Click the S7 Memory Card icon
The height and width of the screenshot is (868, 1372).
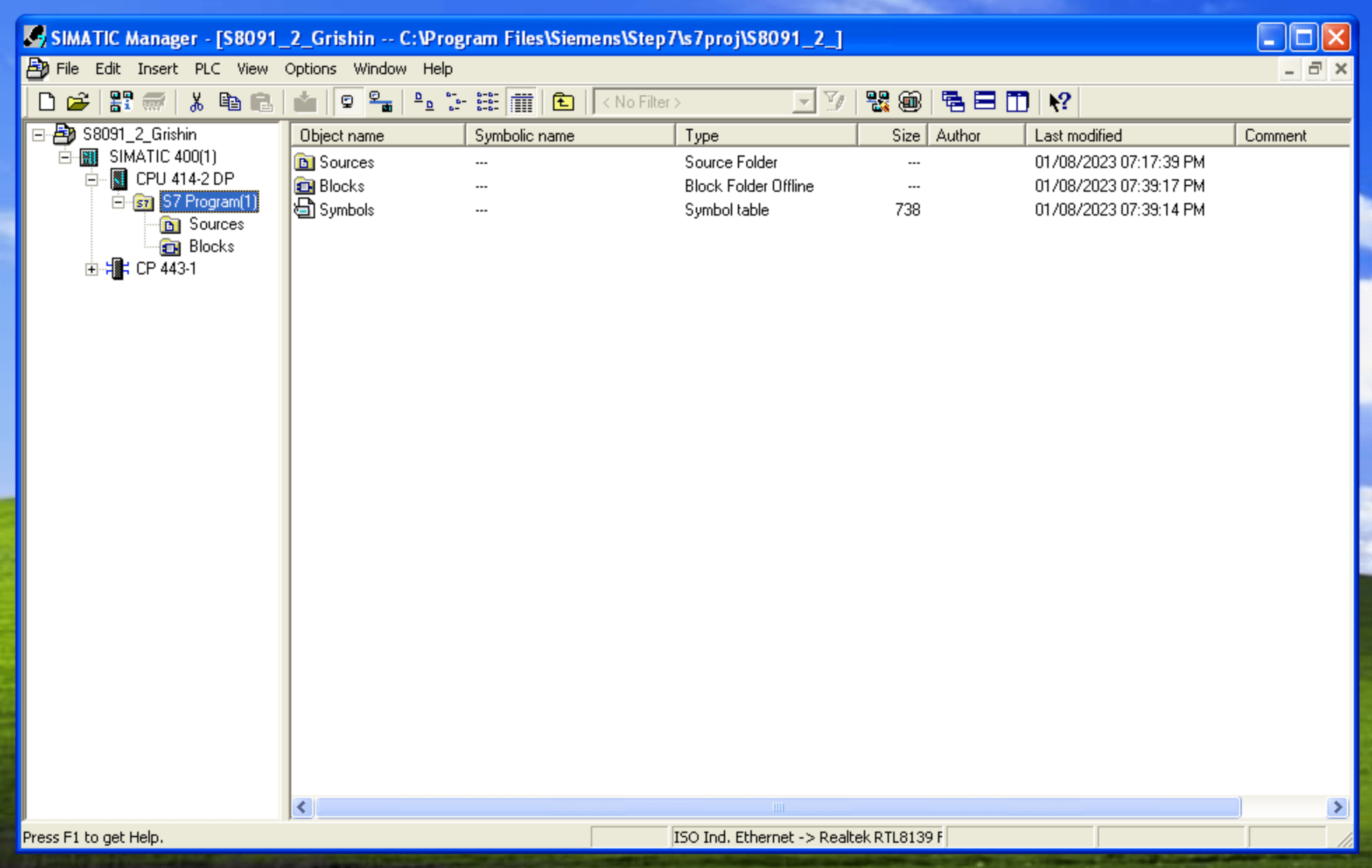(x=154, y=102)
